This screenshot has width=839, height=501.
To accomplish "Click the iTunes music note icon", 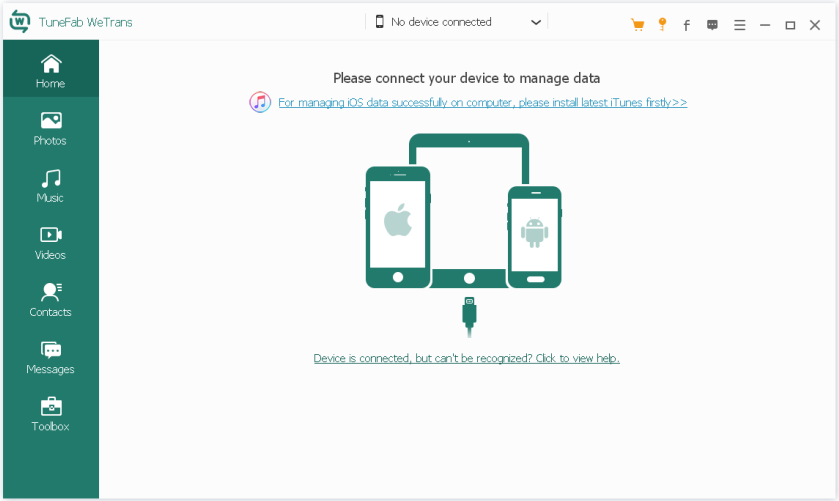I will pyautogui.click(x=260, y=102).
